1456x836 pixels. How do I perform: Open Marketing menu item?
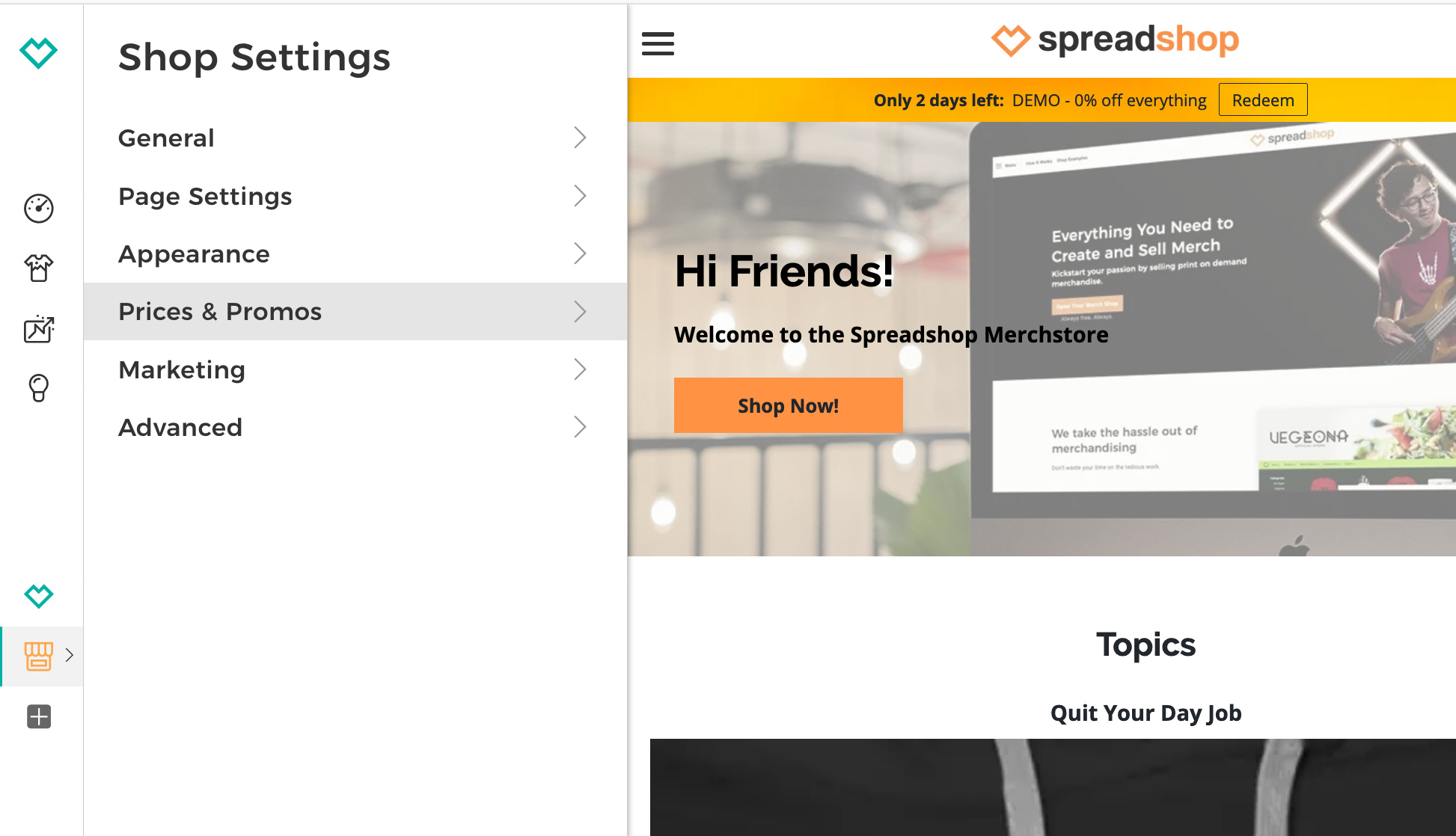(x=355, y=369)
